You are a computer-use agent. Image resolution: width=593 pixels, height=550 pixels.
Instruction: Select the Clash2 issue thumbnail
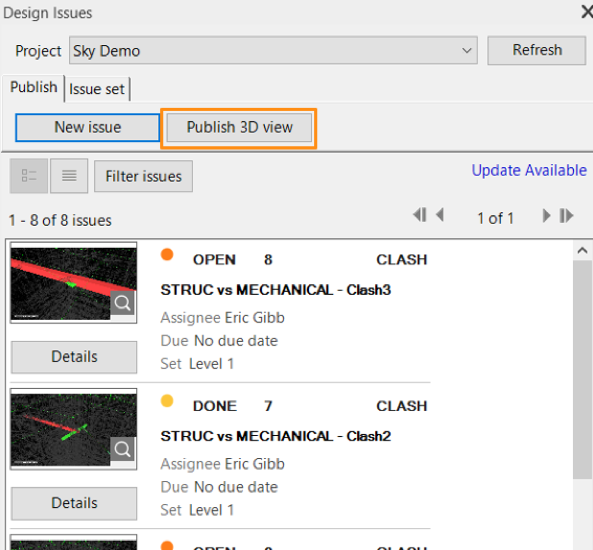pos(73,429)
